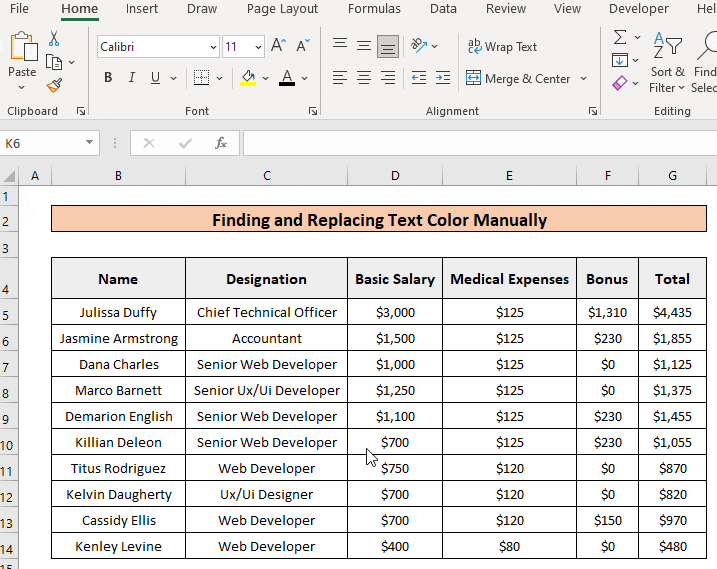The image size is (717, 569).
Task: Expand Merge & Center dropdown arrow
Action: [x=583, y=79]
